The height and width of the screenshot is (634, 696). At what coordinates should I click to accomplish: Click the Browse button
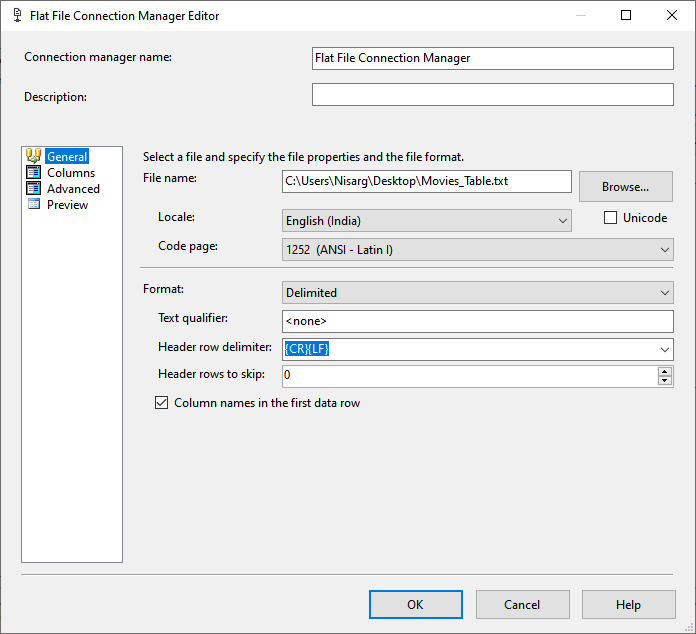click(x=625, y=186)
